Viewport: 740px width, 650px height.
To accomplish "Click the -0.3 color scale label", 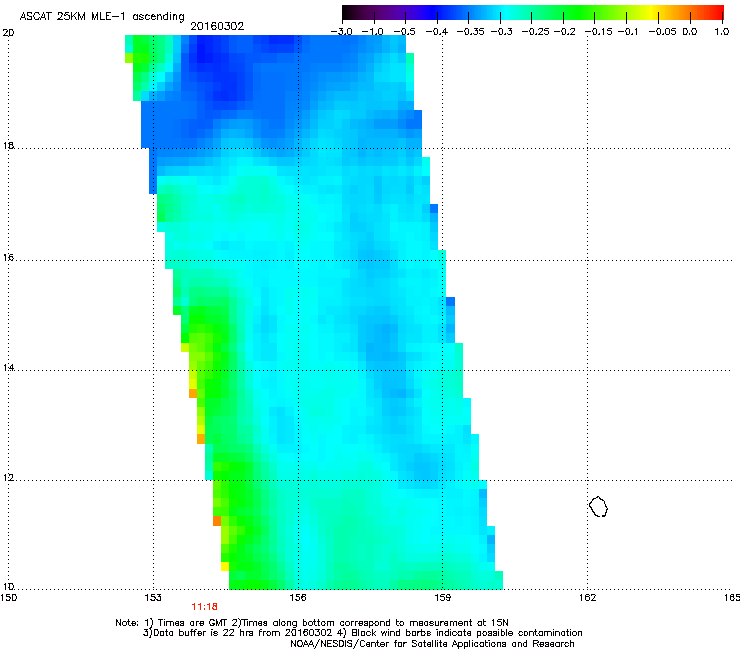I will tap(501, 32).
